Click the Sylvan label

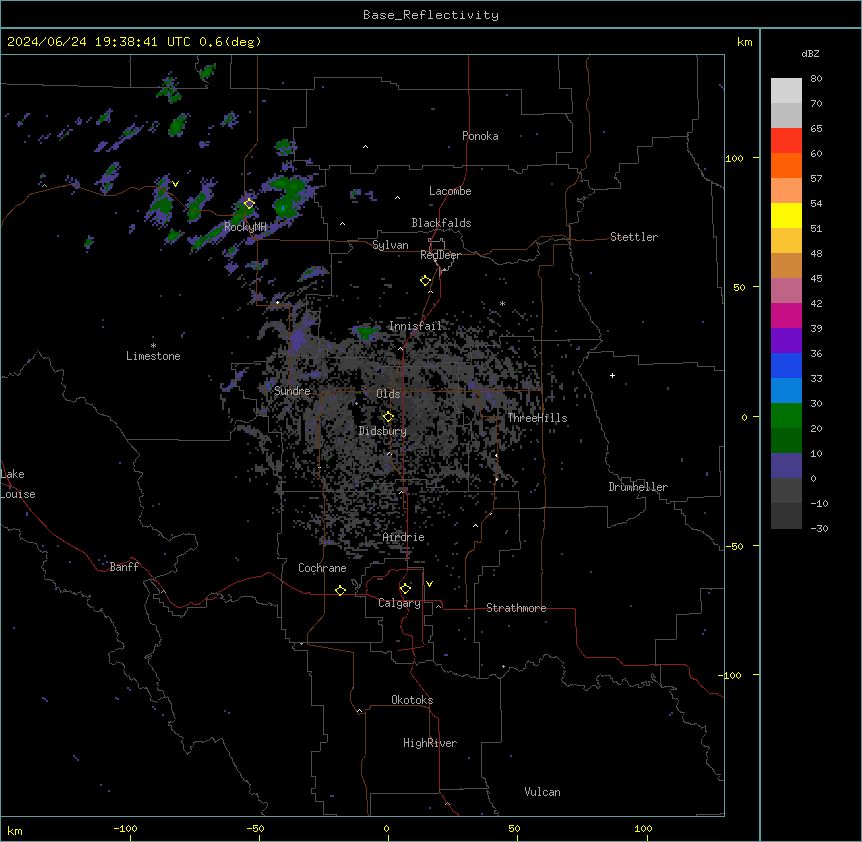[x=390, y=245]
